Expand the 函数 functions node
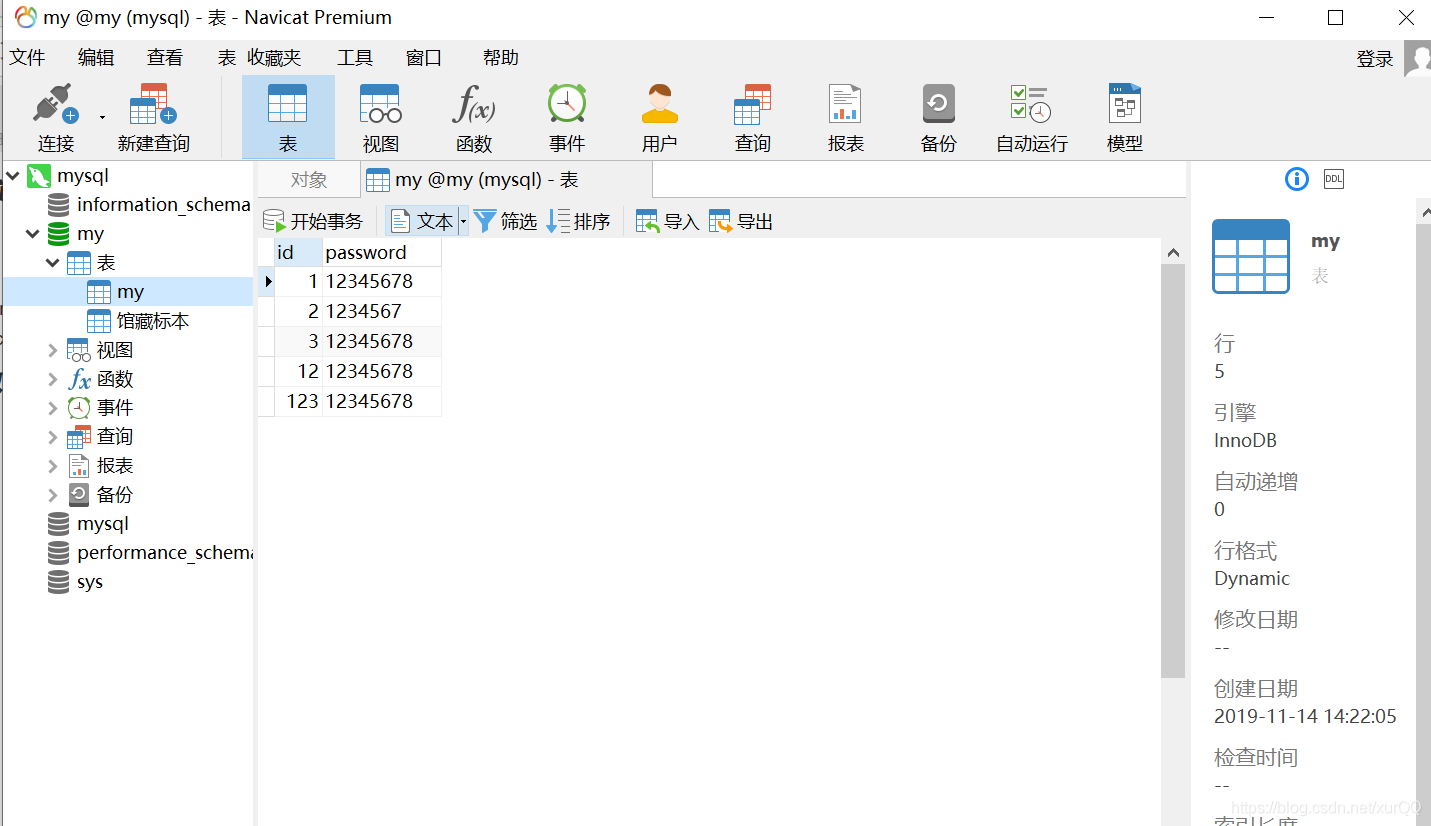Screen dimensions: 1431x826 [x=53, y=379]
